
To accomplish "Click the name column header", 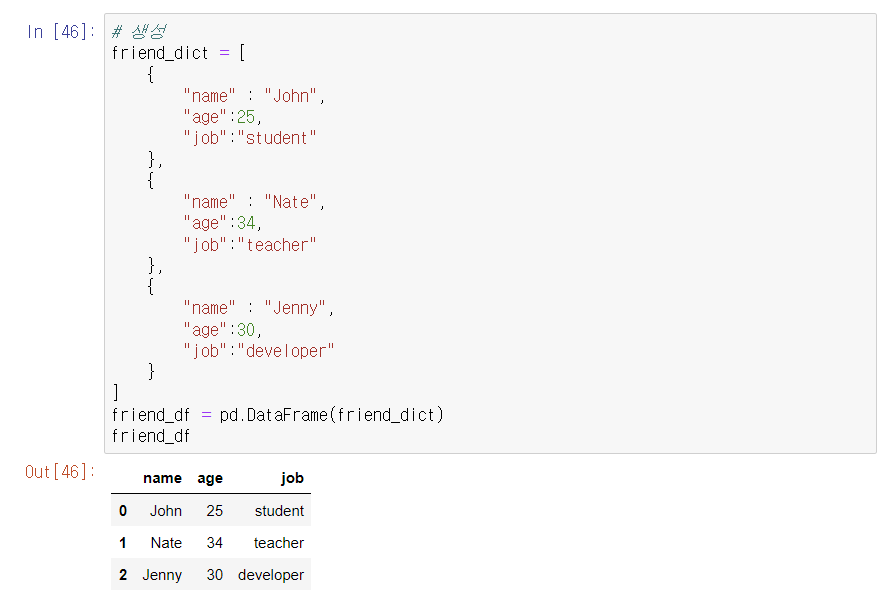I will point(162,478).
